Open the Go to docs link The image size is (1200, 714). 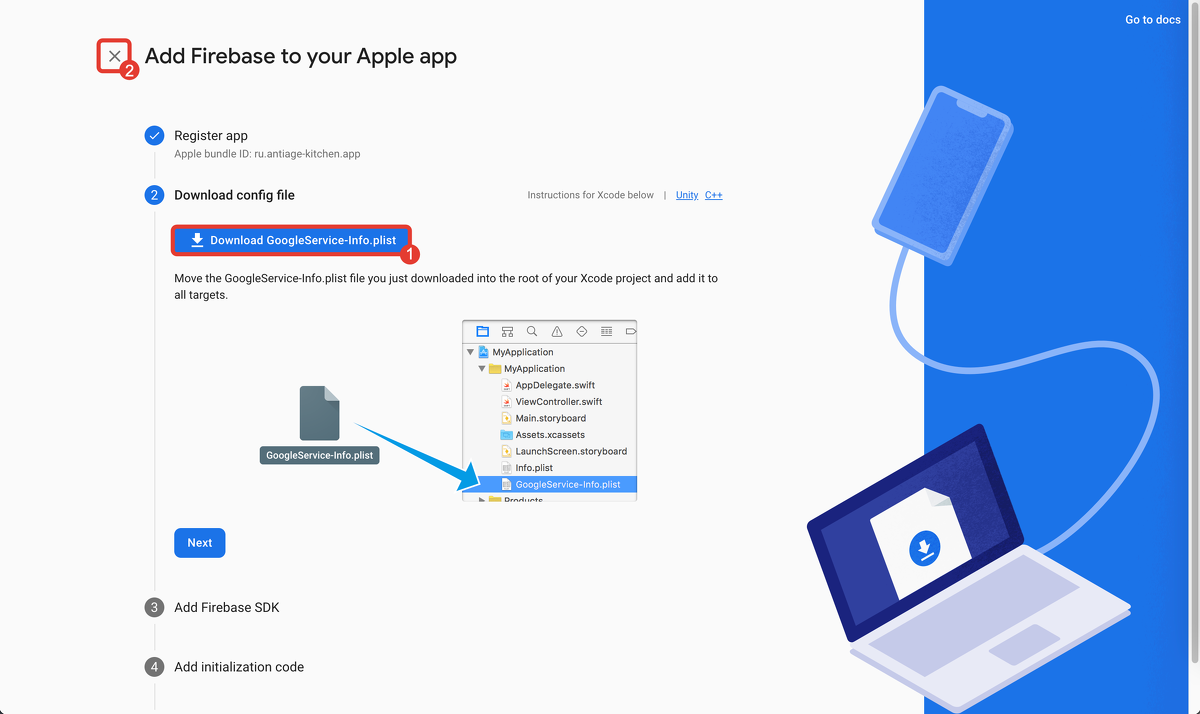[1152, 20]
